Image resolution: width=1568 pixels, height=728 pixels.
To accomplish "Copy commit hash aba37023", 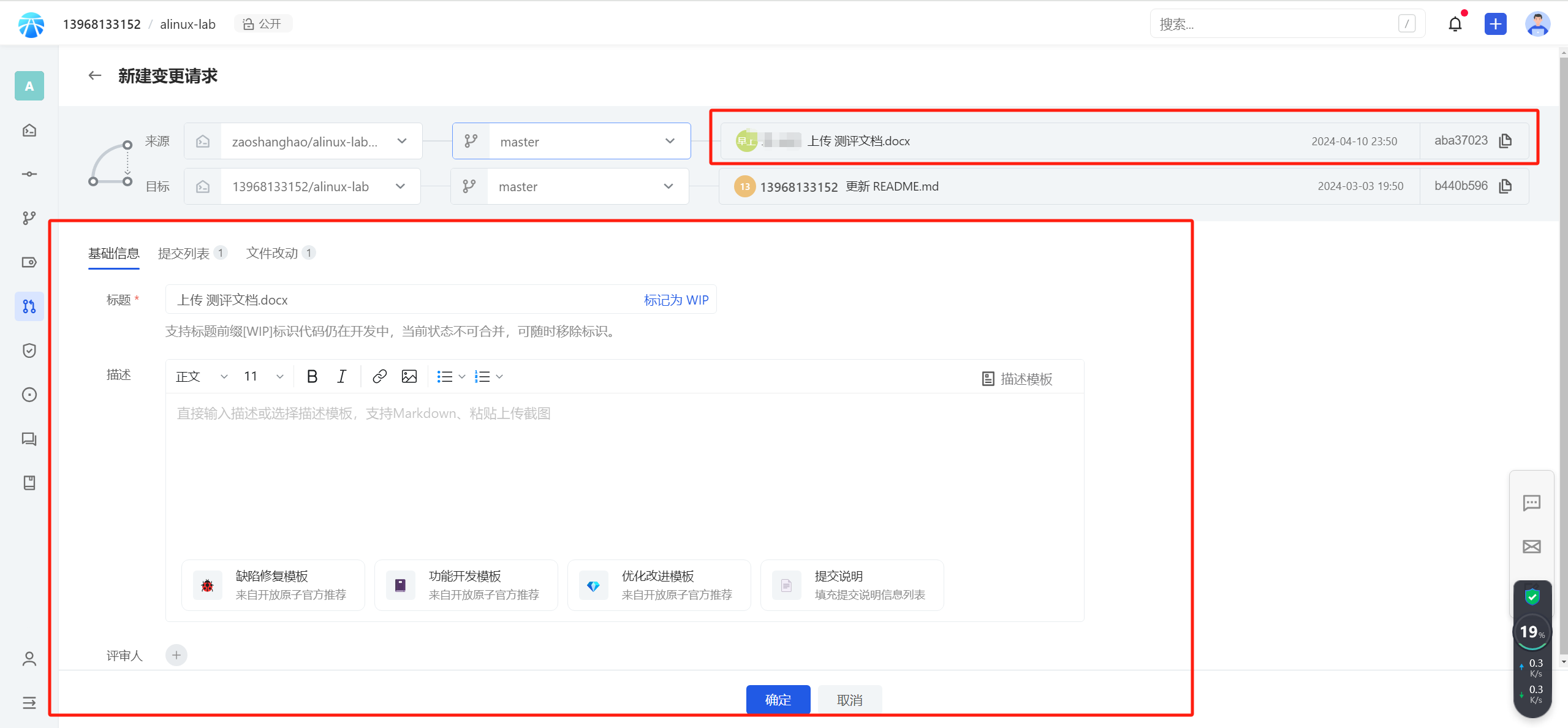I will pyautogui.click(x=1505, y=141).
